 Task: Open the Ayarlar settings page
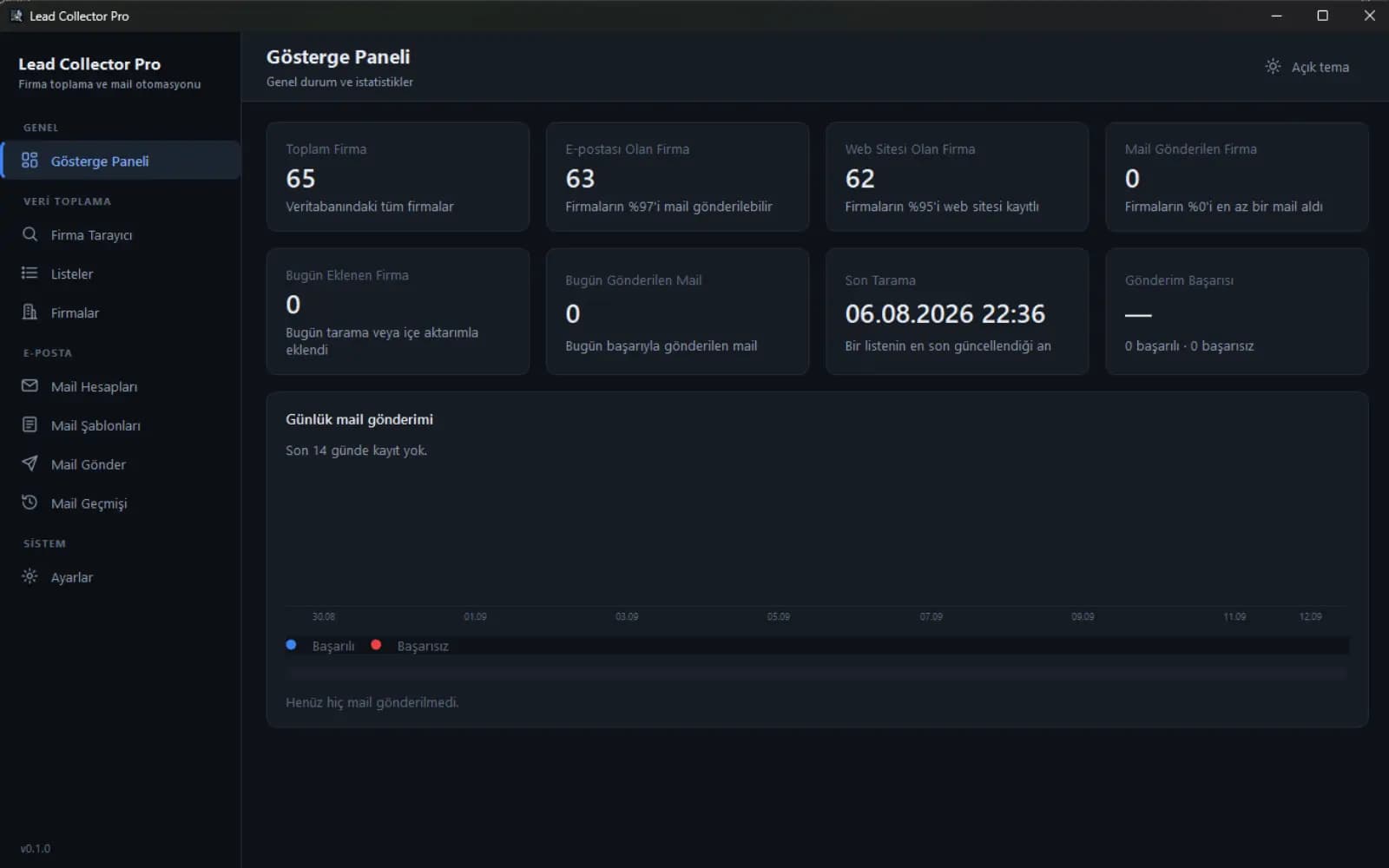click(121, 577)
